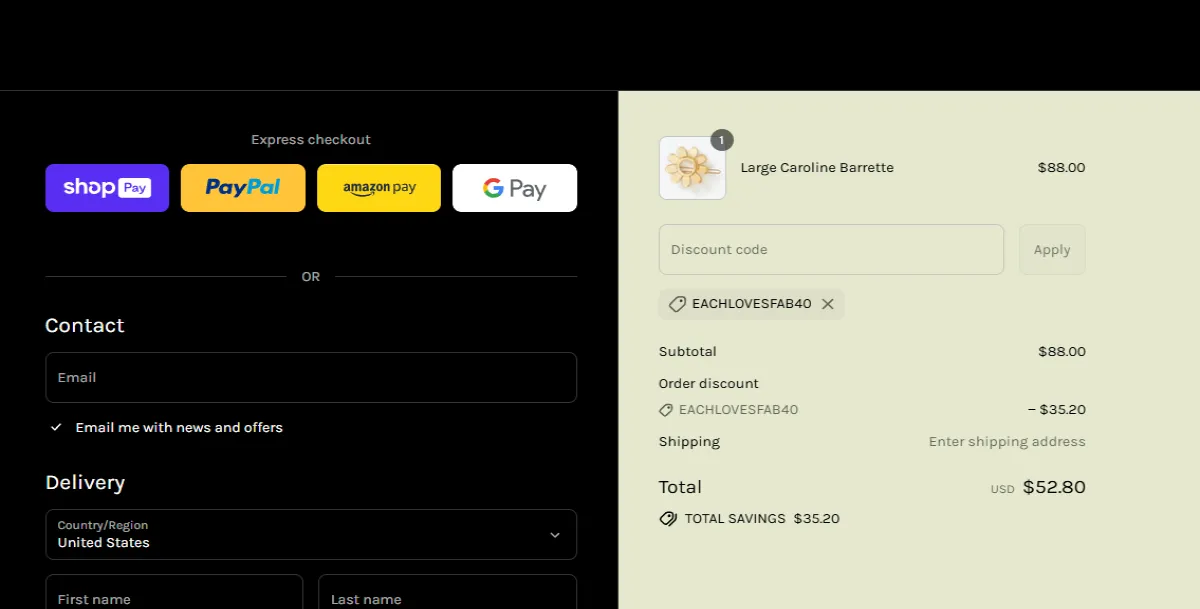1200x609 pixels.
Task: Check out using Google Pay
Action: 514,188
